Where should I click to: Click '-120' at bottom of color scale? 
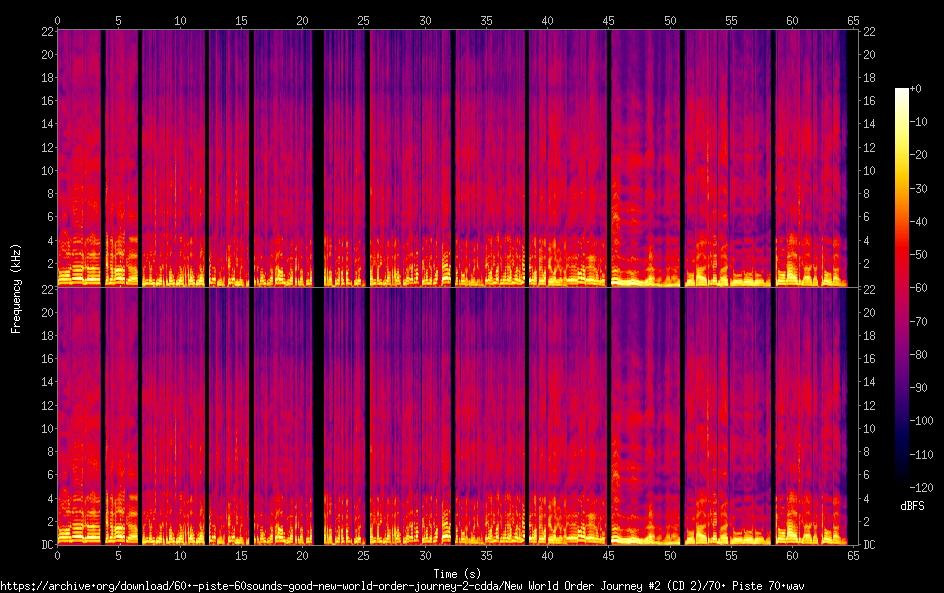(x=921, y=487)
